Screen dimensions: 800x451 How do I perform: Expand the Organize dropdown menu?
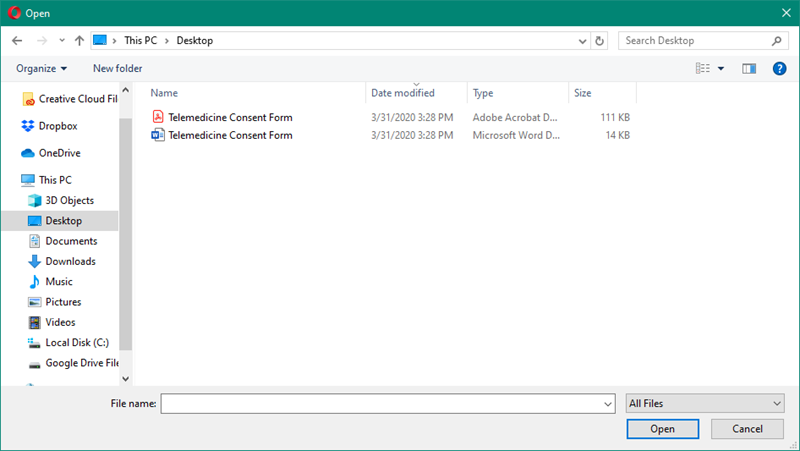click(42, 68)
